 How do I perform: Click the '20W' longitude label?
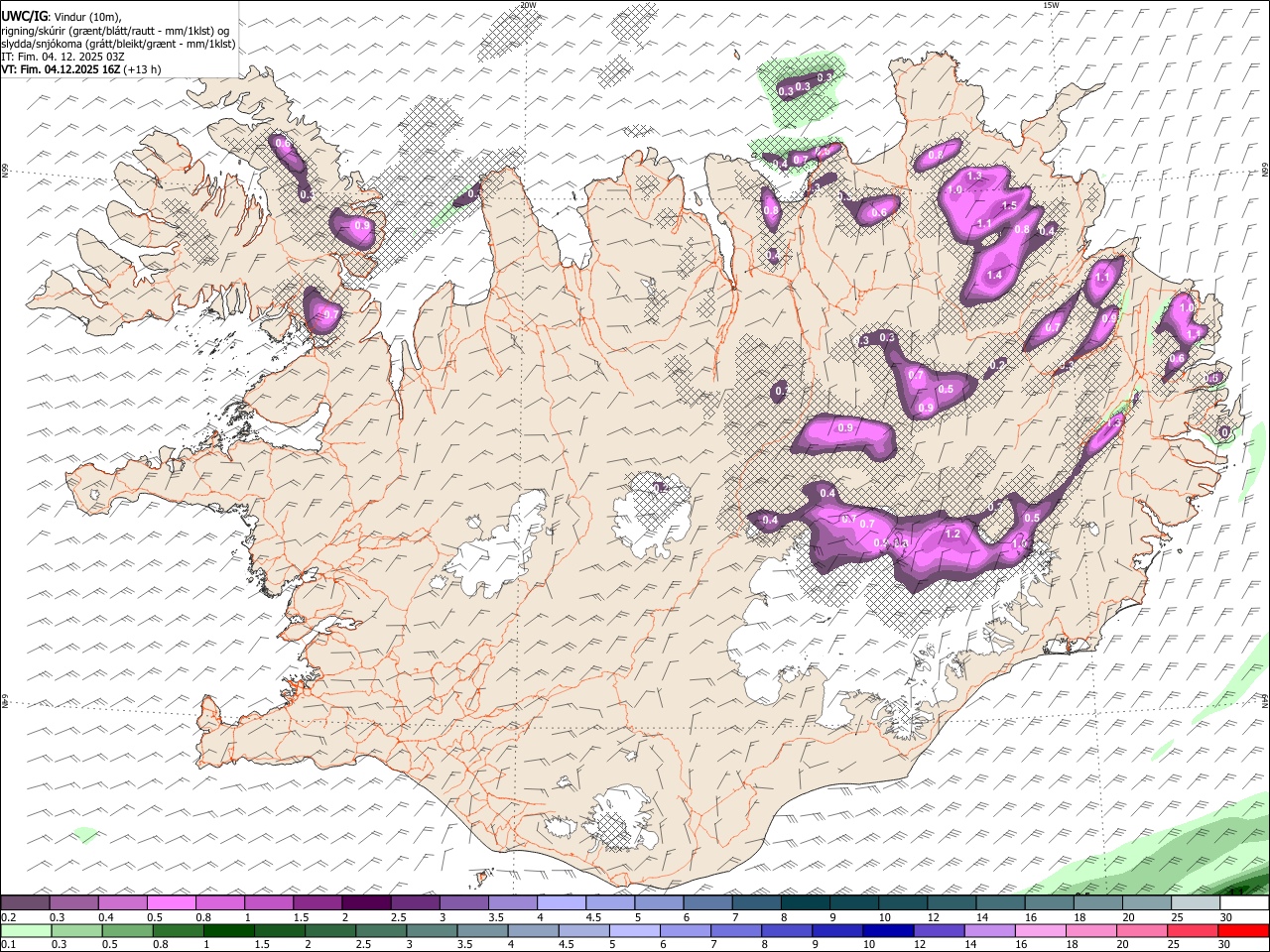click(x=528, y=5)
